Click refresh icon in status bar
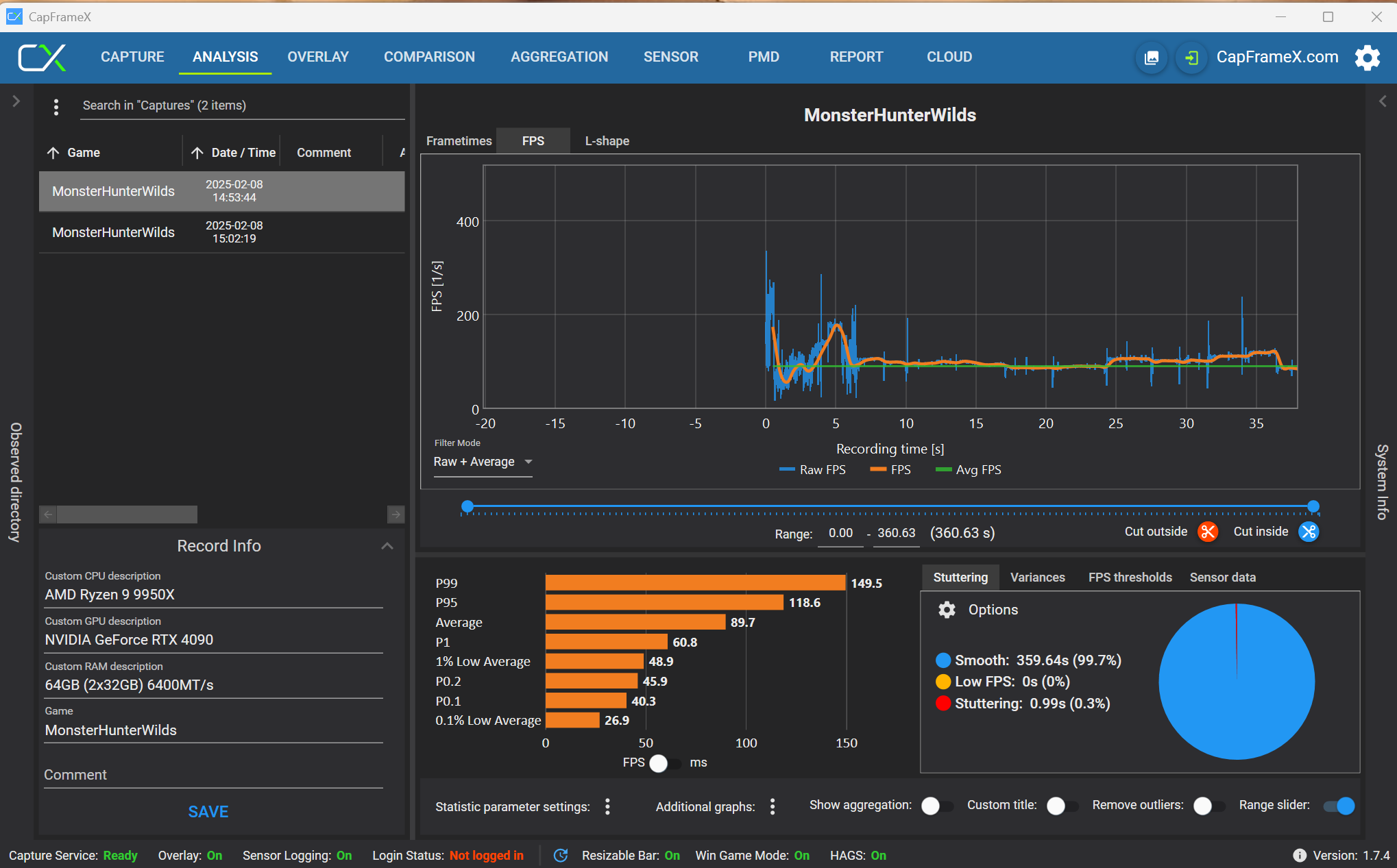Viewport: 1397px width, 868px height. click(561, 855)
